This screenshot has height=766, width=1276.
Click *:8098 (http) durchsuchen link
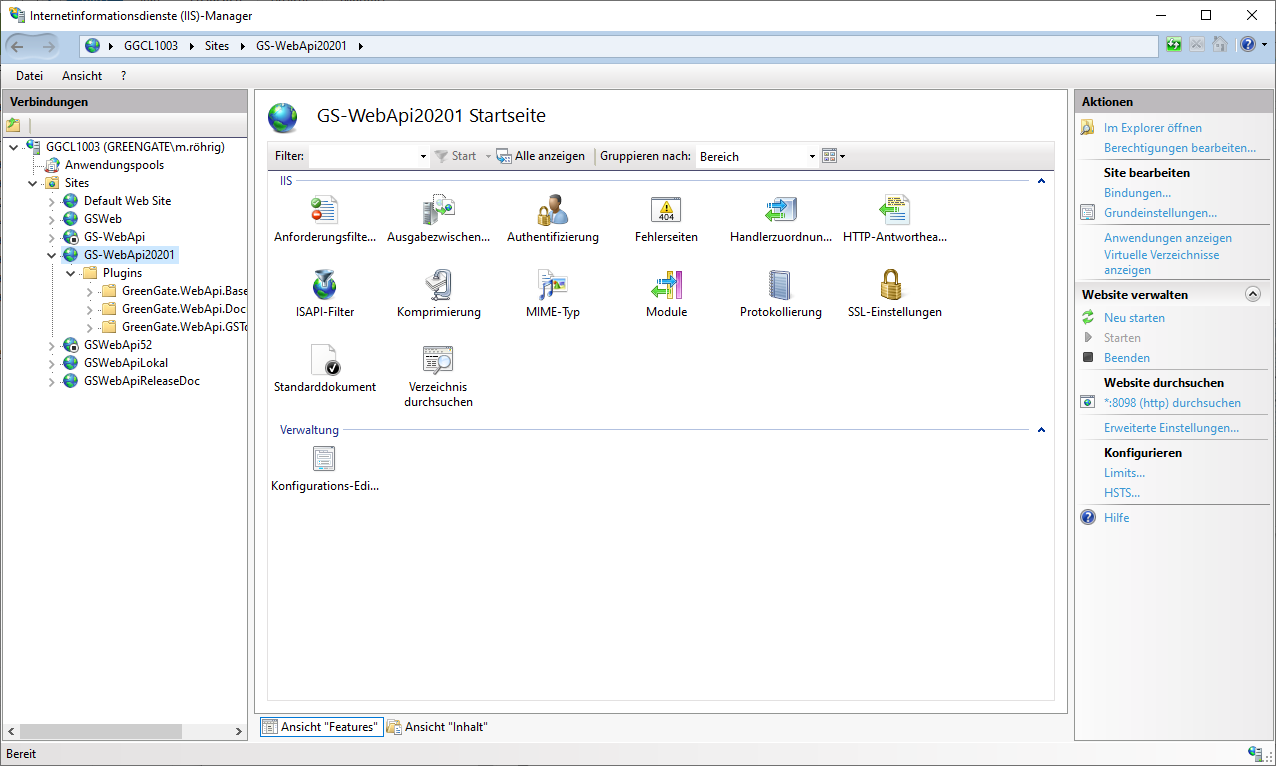pos(1172,403)
